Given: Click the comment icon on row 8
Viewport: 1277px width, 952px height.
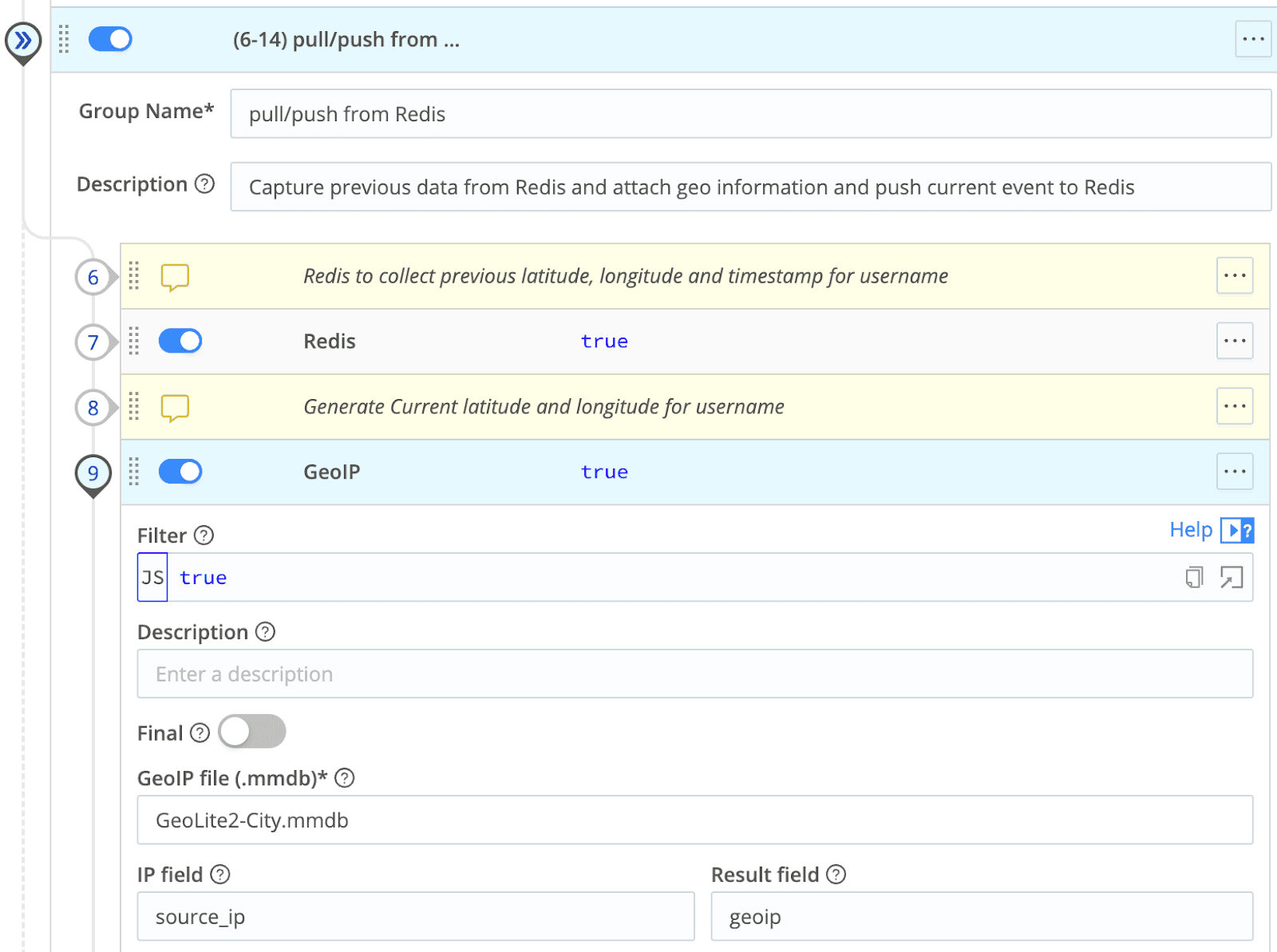Looking at the screenshot, I should tap(175, 408).
